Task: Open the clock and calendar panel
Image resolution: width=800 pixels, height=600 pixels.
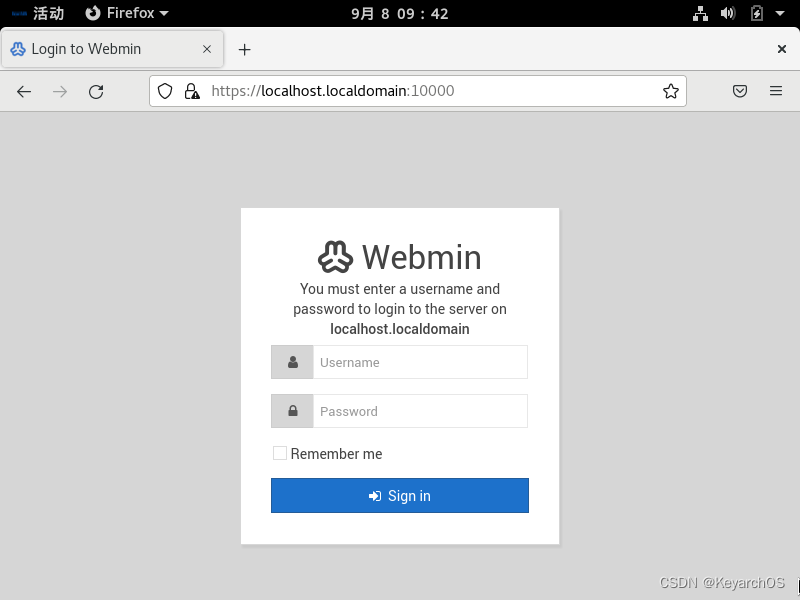Action: pyautogui.click(x=399, y=13)
